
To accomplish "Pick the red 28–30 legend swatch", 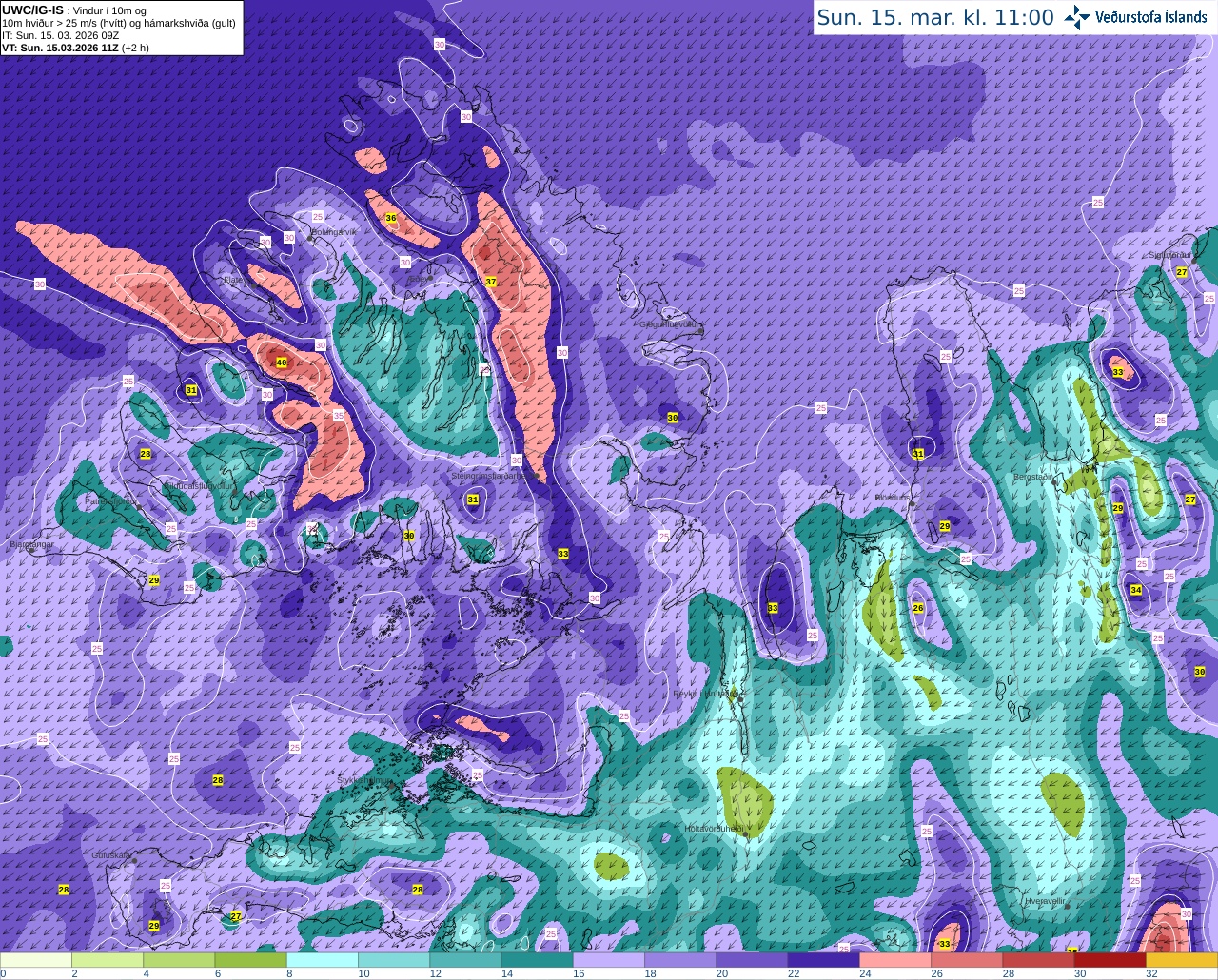I will [1037, 959].
